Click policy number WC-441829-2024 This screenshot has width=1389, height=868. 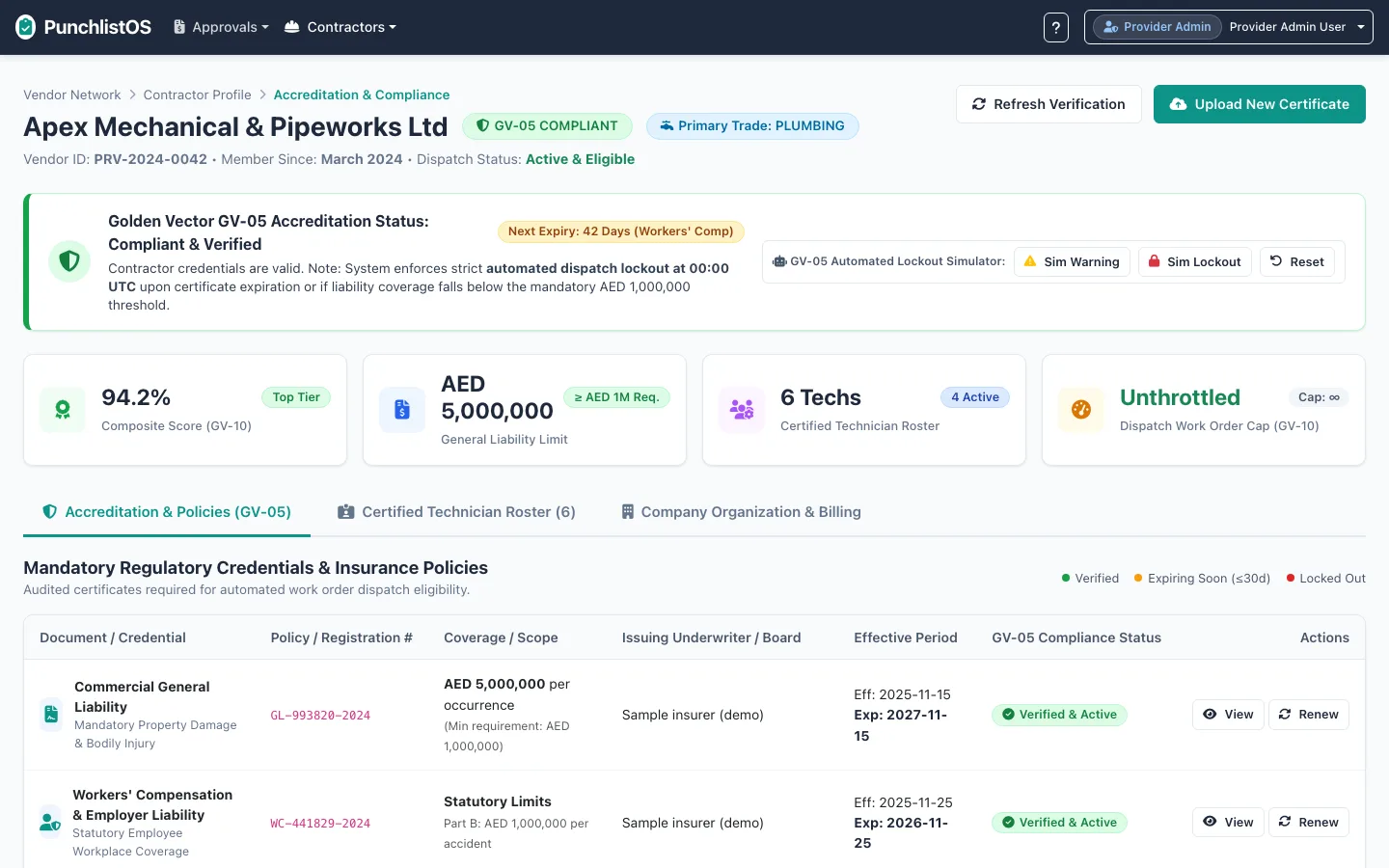click(x=320, y=824)
